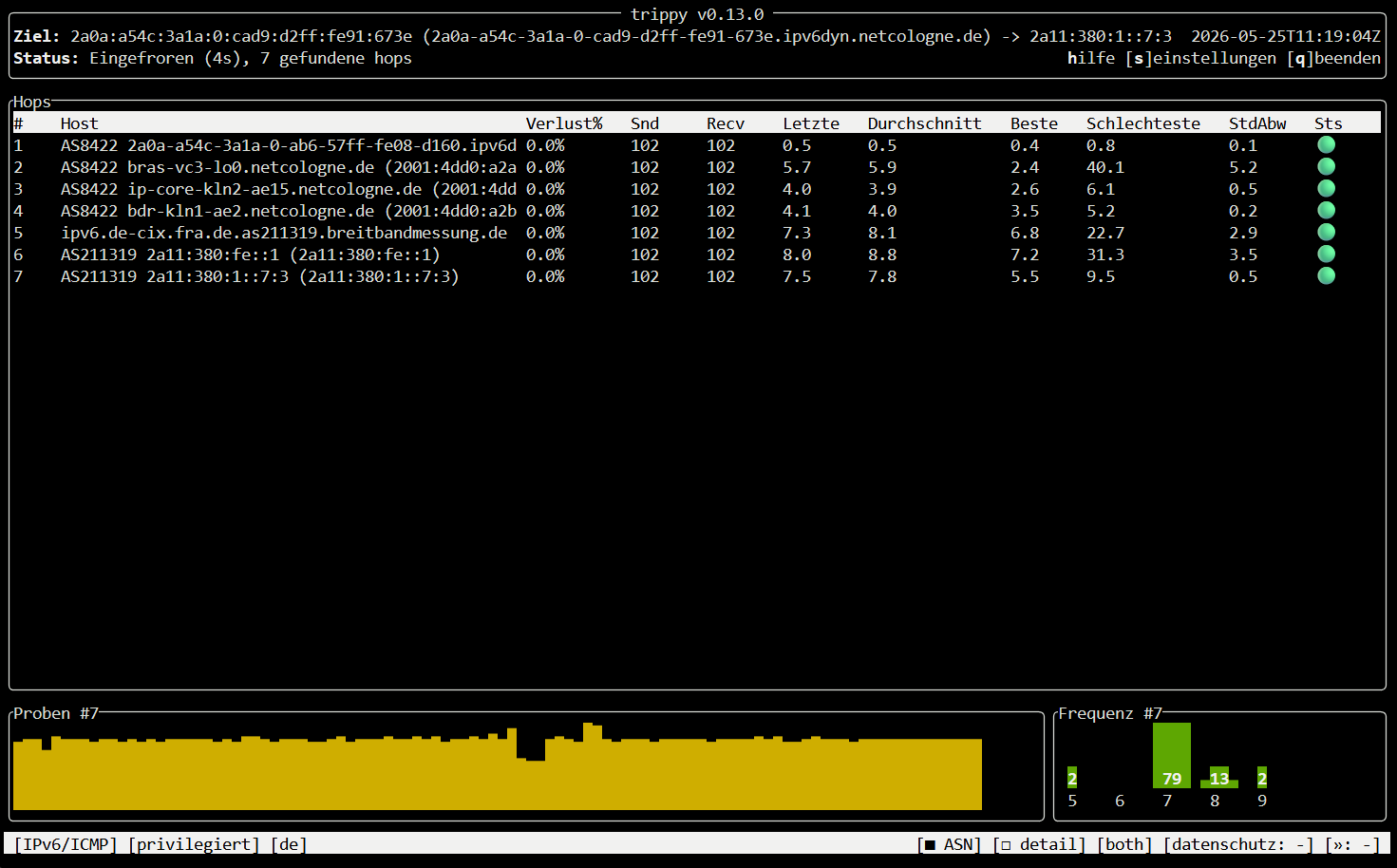Click the frequency bar above axis label 9

(1262, 778)
